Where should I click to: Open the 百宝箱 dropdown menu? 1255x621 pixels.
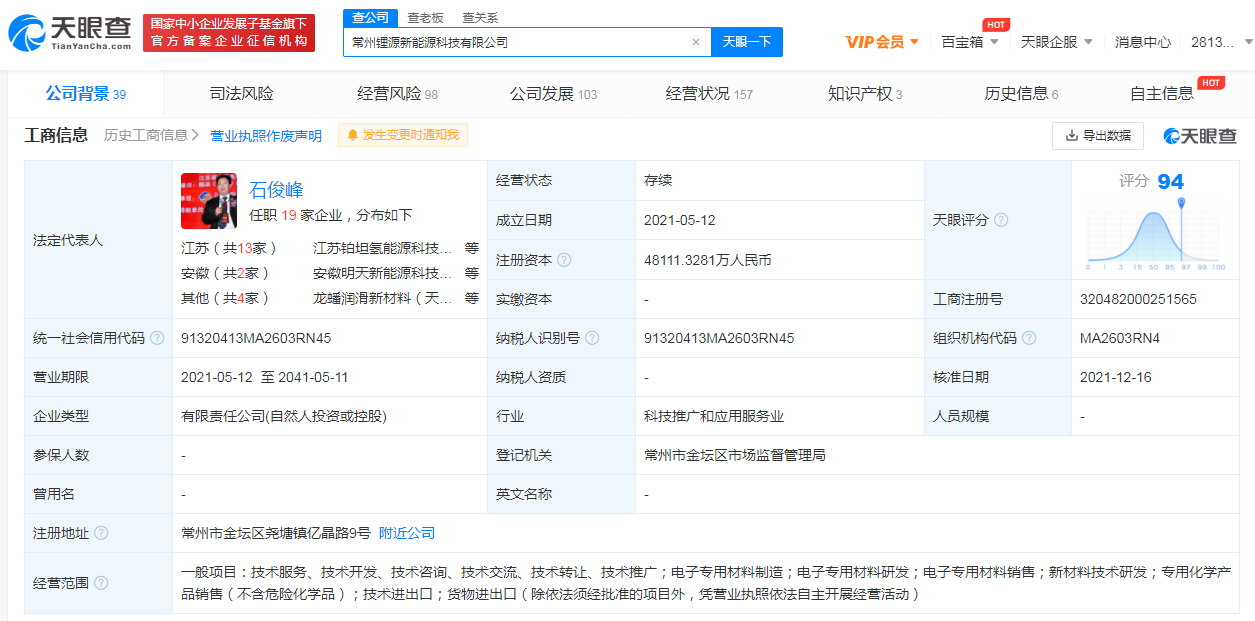[969, 42]
